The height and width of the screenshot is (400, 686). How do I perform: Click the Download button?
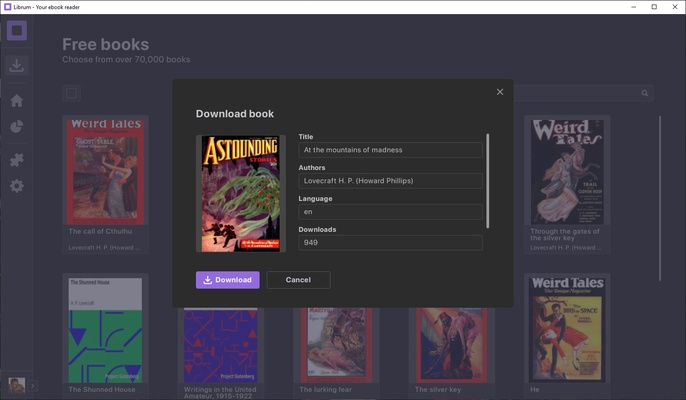click(228, 280)
